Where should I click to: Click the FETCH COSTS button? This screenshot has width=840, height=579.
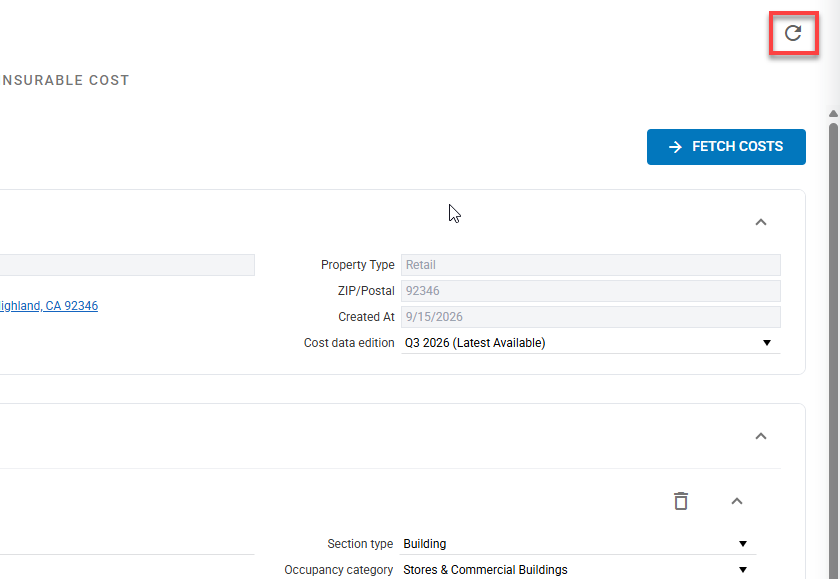coord(726,147)
